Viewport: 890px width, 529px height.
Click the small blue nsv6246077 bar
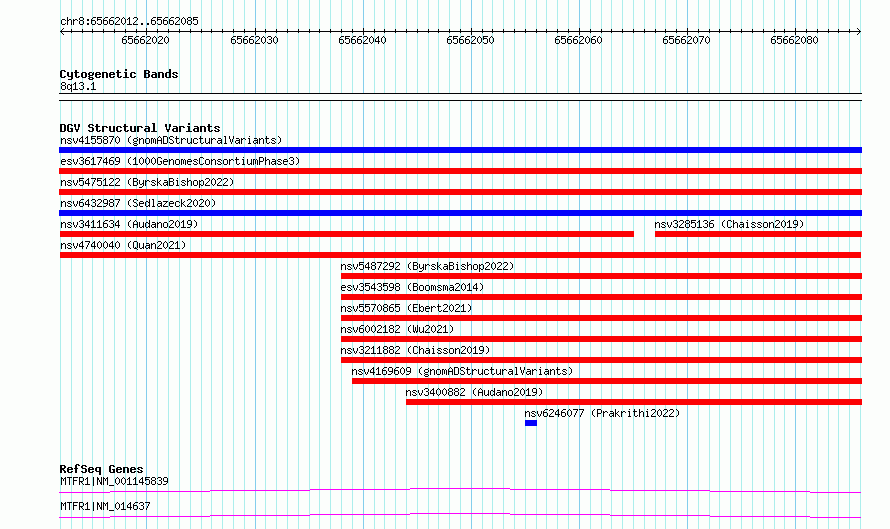531,423
